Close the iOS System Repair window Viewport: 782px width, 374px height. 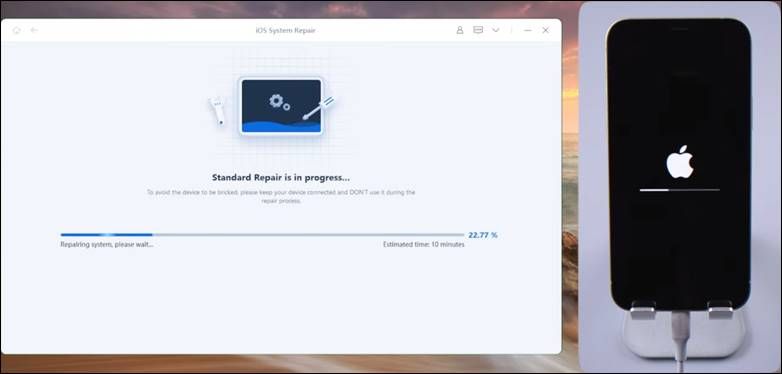pos(546,30)
